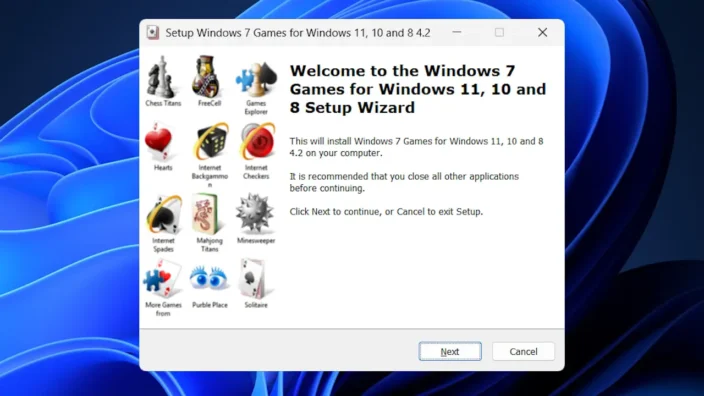Select the Purble Place eyes icon
The height and width of the screenshot is (396, 704).
[209, 278]
